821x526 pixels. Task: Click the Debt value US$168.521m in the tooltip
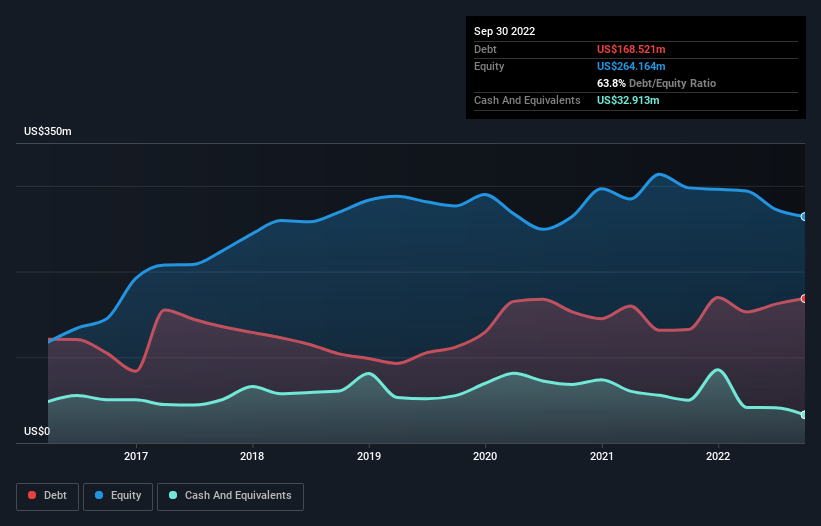pos(632,49)
